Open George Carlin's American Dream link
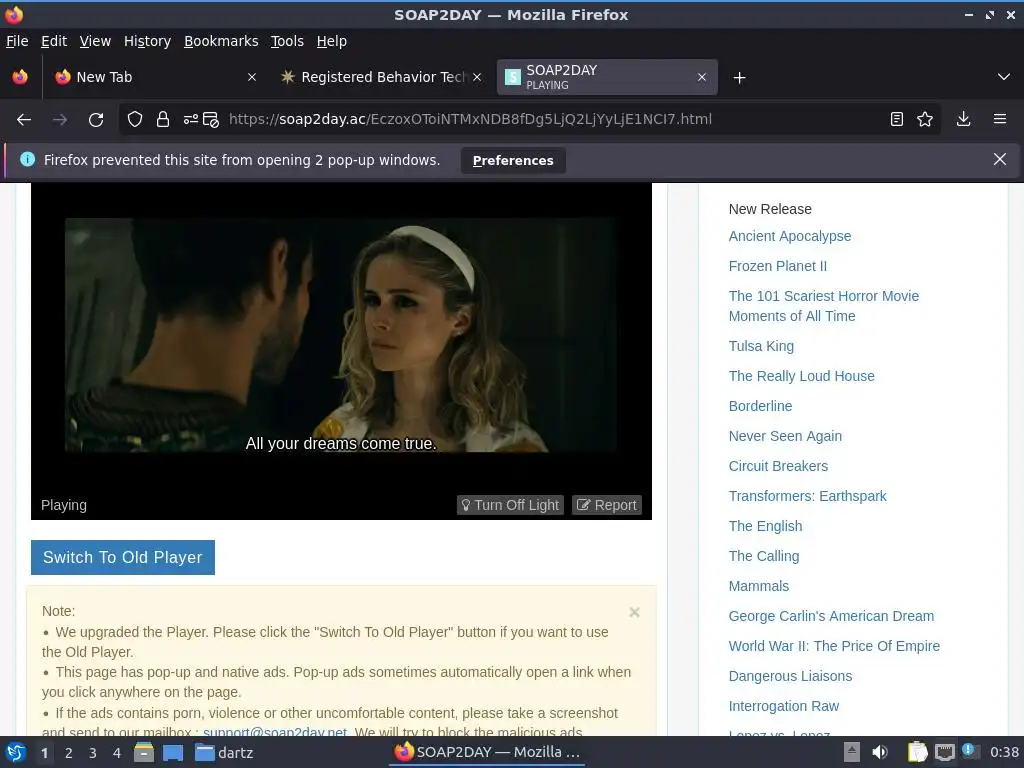 click(831, 616)
